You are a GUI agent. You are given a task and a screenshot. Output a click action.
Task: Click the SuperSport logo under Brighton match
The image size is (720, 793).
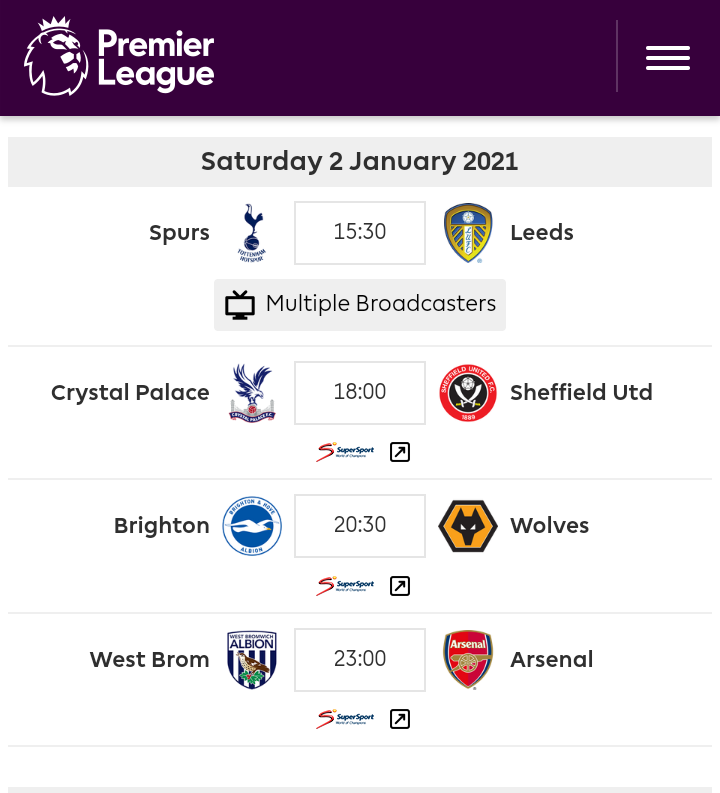346,586
